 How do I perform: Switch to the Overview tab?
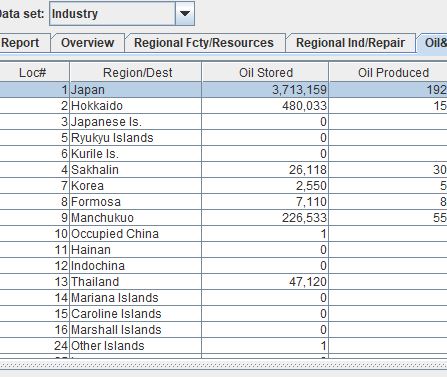[87, 43]
